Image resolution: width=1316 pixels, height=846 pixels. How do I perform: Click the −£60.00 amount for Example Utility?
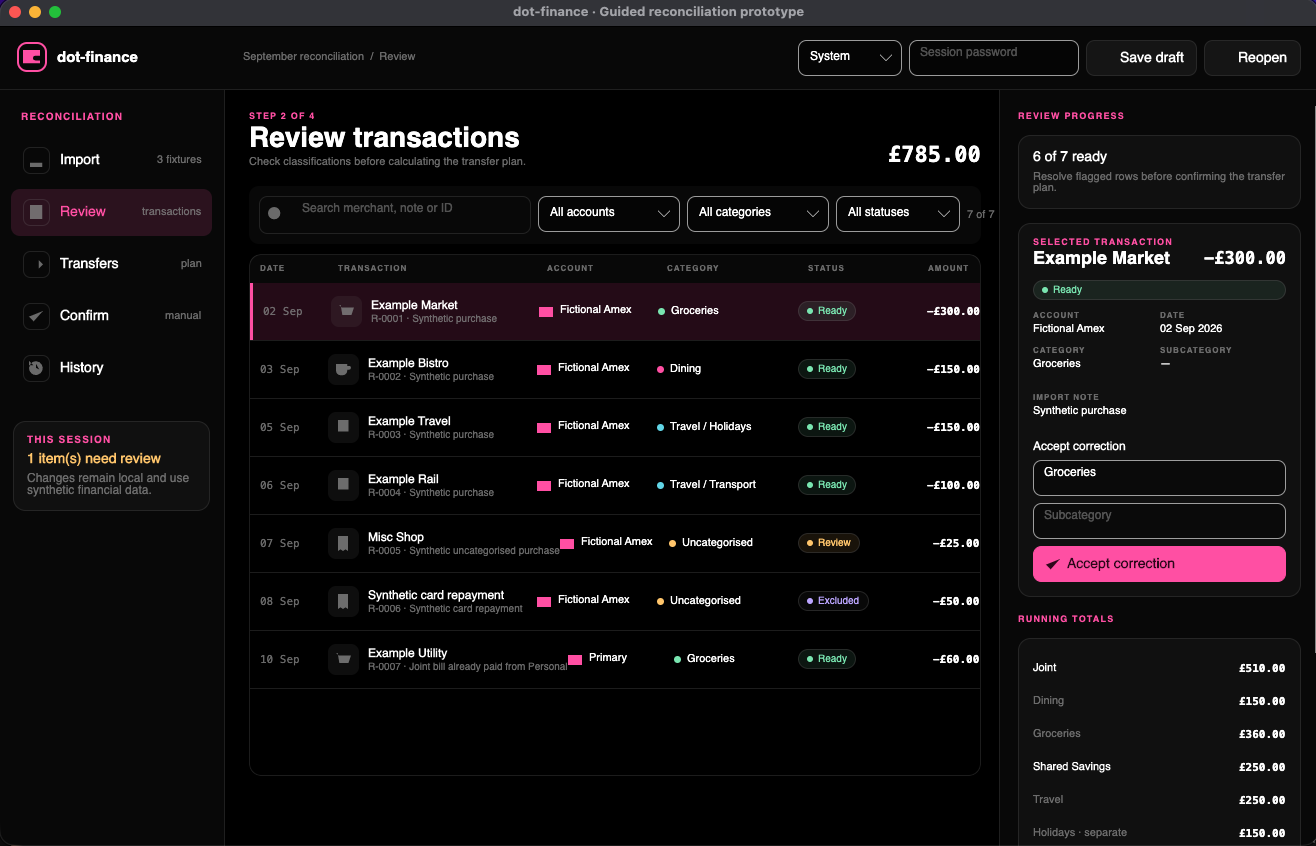point(956,659)
